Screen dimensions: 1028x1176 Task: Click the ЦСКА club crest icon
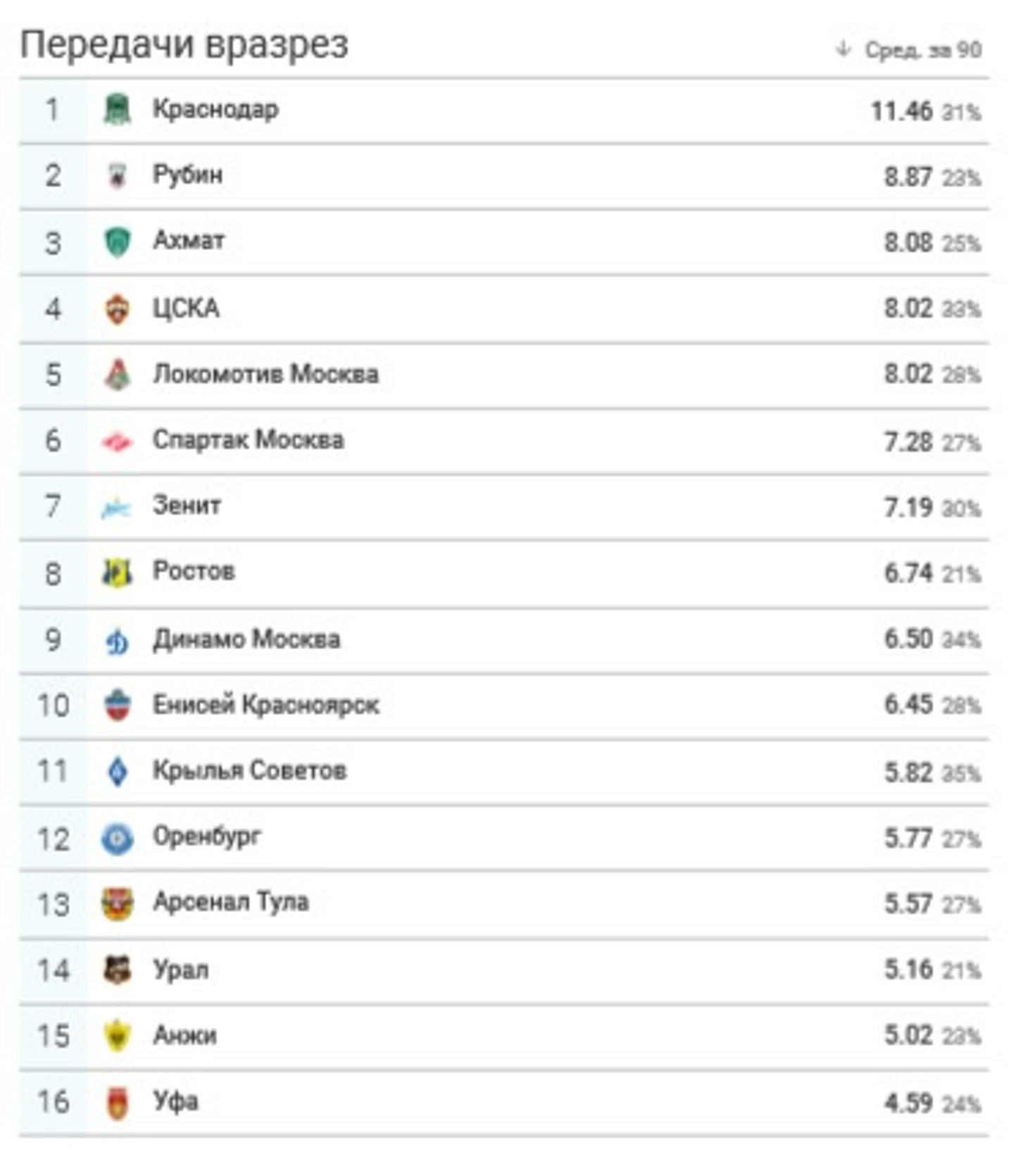pyautogui.click(x=118, y=309)
